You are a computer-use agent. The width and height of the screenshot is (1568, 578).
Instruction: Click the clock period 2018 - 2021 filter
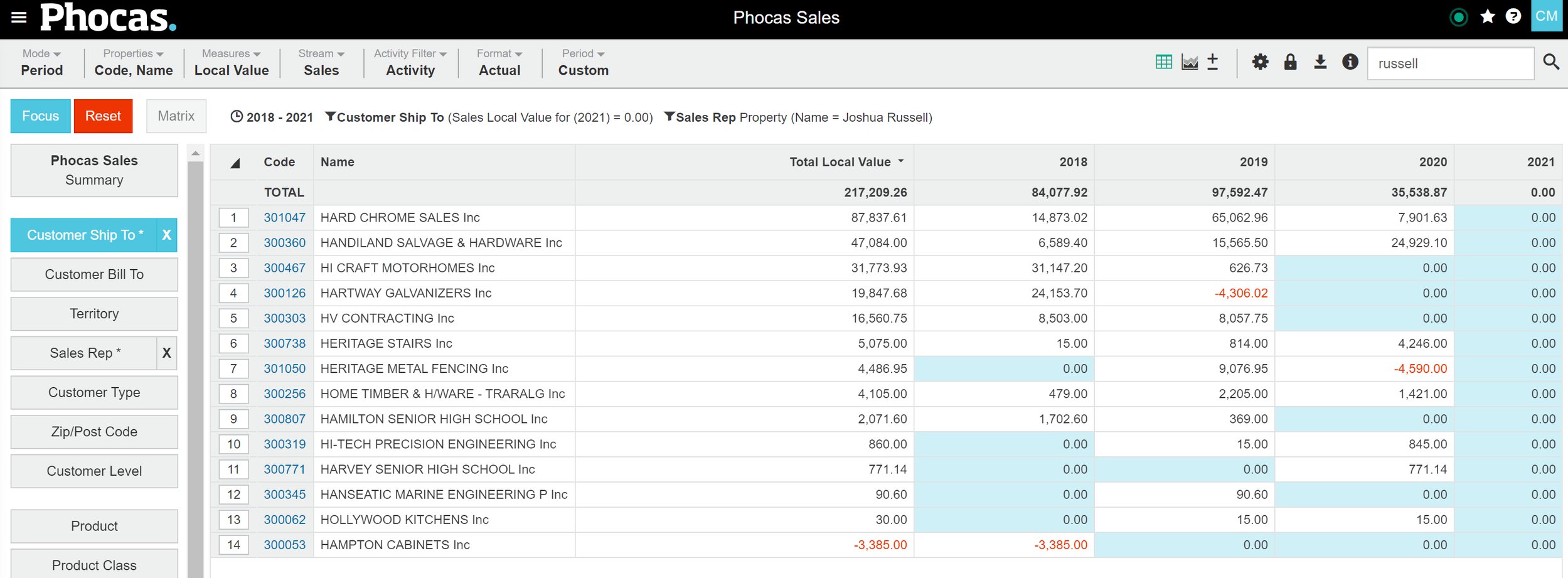coord(272,117)
